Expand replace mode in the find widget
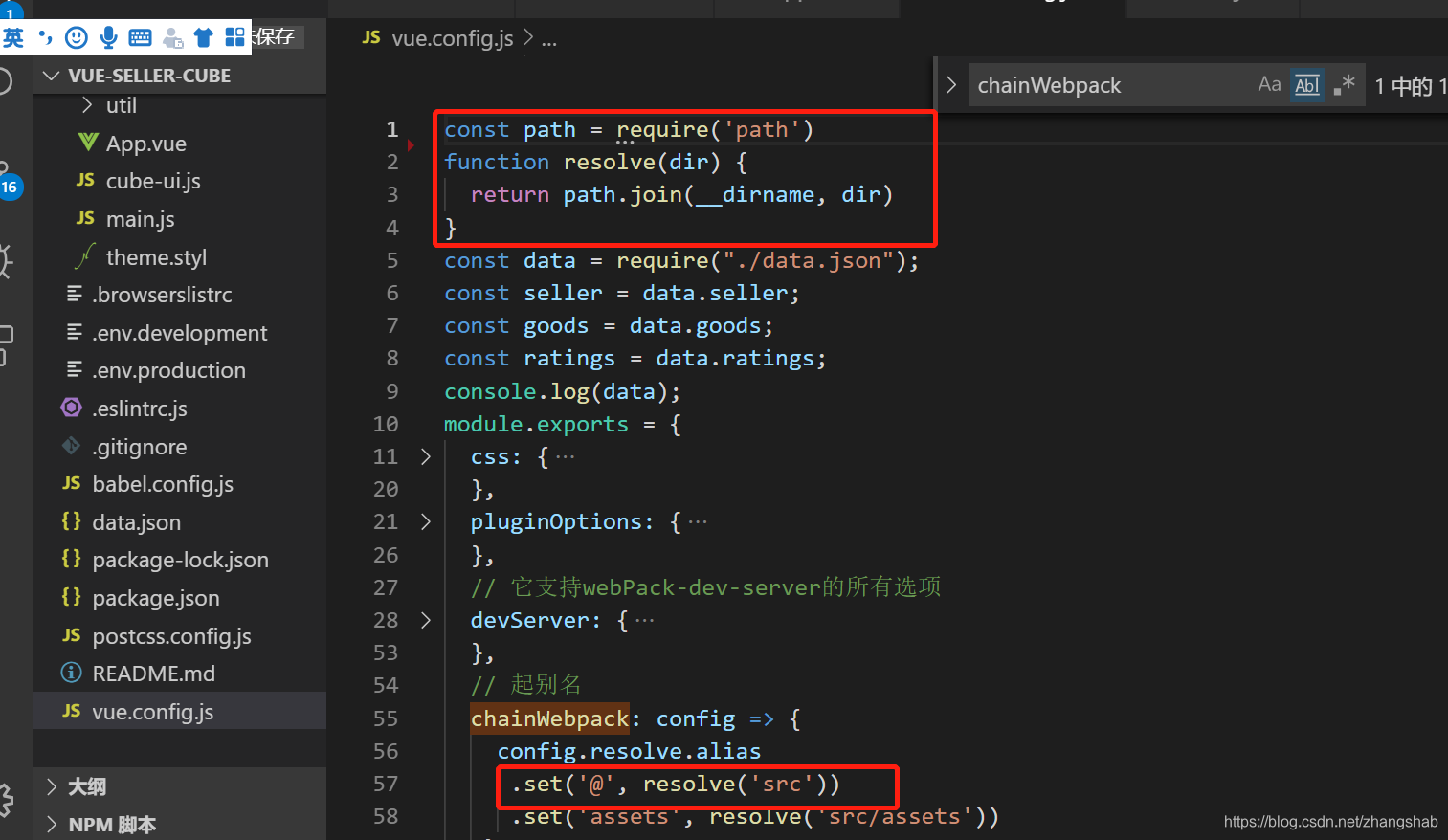The image size is (1448, 840). (950, 84)
